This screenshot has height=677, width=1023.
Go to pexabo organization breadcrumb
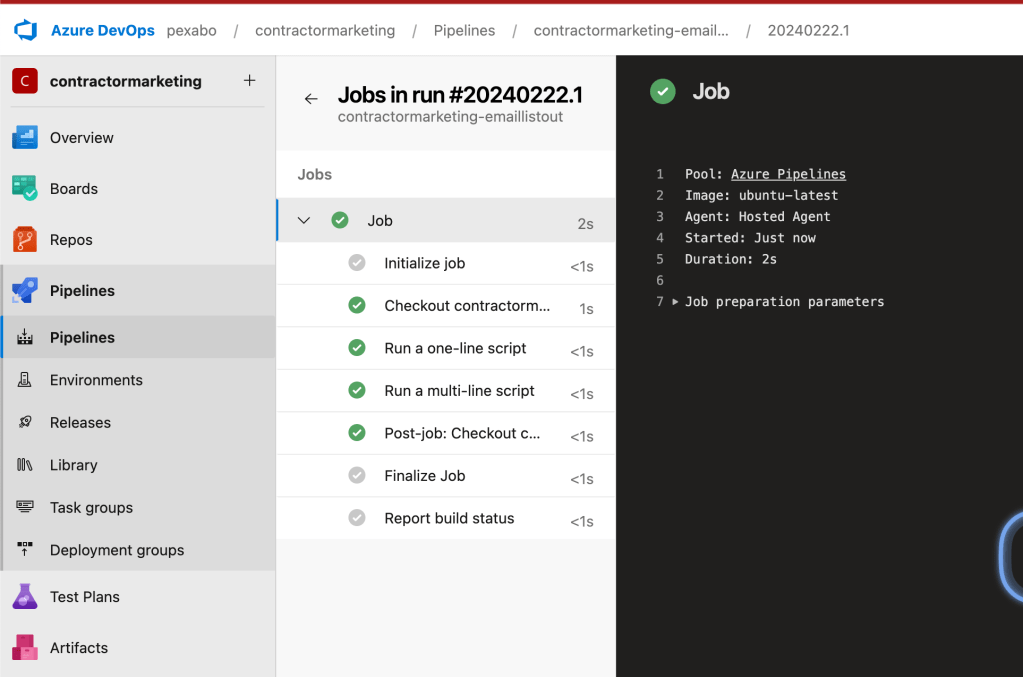click(x=191, y=31)
